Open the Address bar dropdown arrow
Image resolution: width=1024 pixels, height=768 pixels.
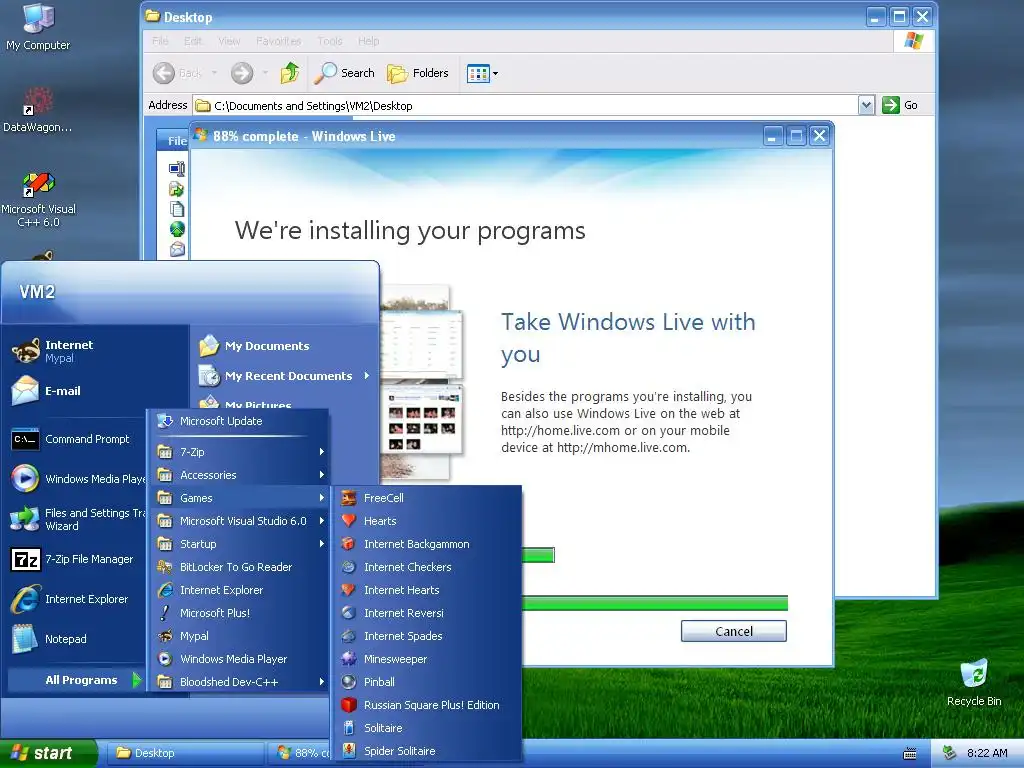pyautogui.click(x=866, y=105)
